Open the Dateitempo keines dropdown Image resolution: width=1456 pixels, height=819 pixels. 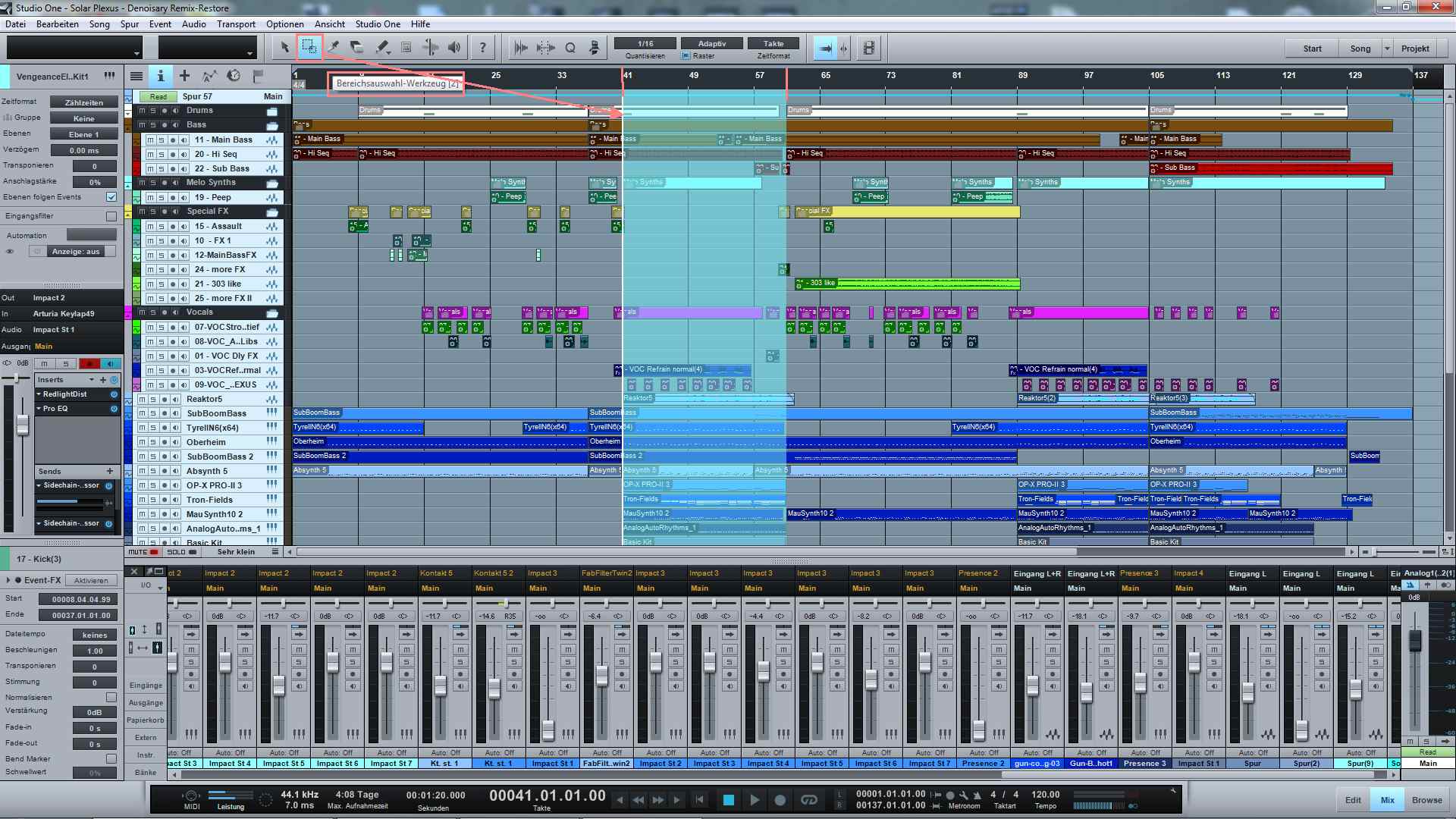tap(95, 635)
